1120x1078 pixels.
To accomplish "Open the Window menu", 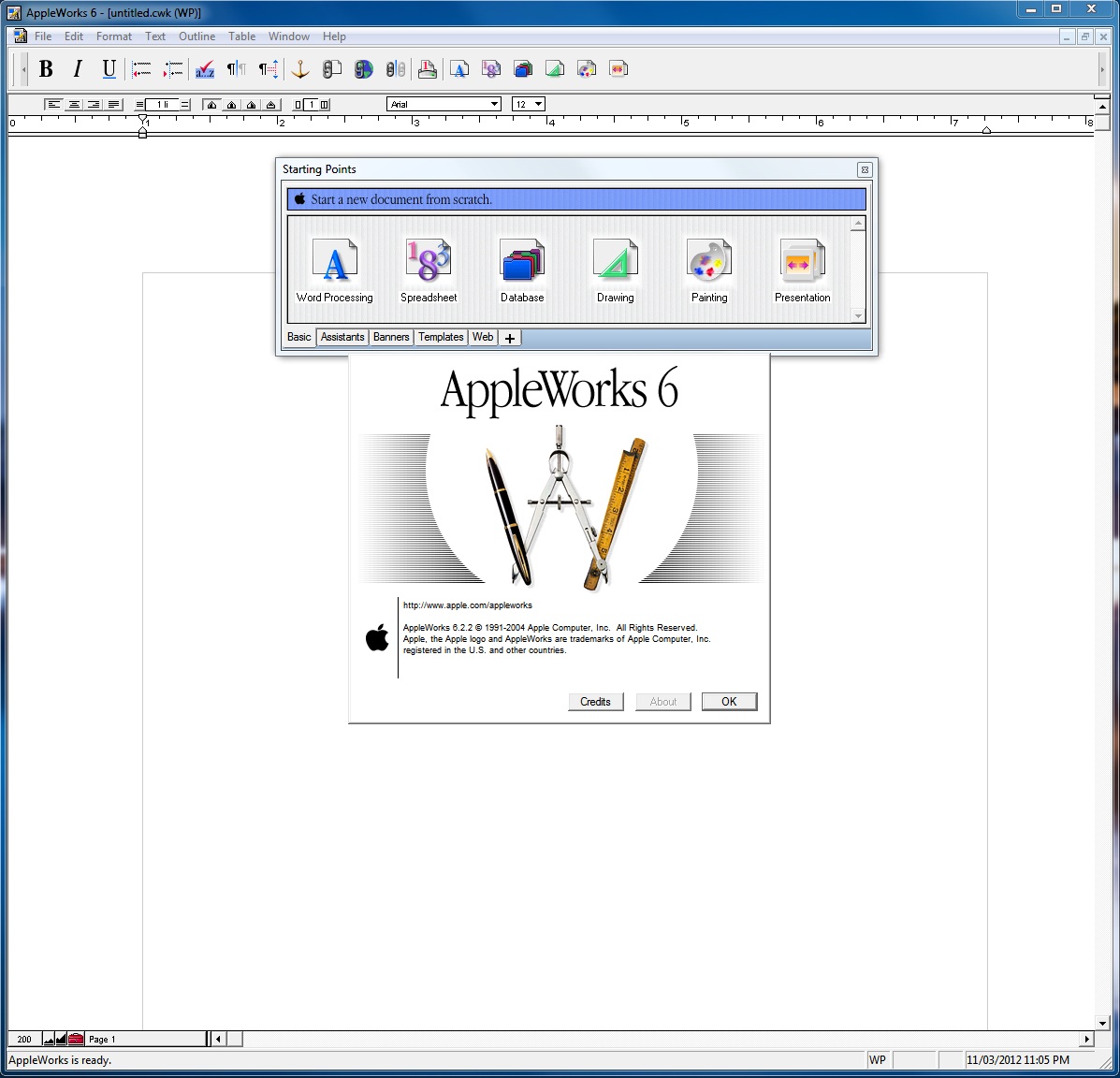I will 288,36.
